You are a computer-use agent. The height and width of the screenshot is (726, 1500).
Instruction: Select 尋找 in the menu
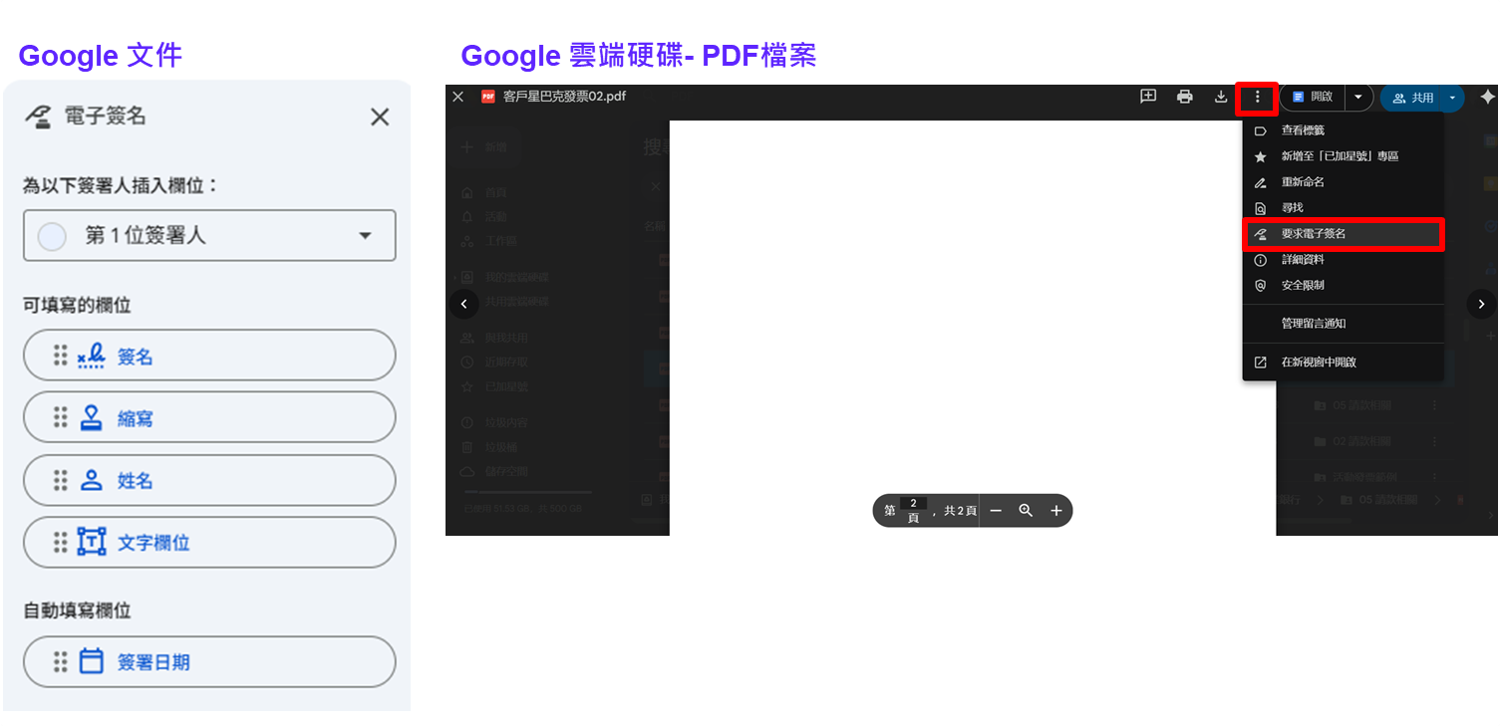[1343, 208]
